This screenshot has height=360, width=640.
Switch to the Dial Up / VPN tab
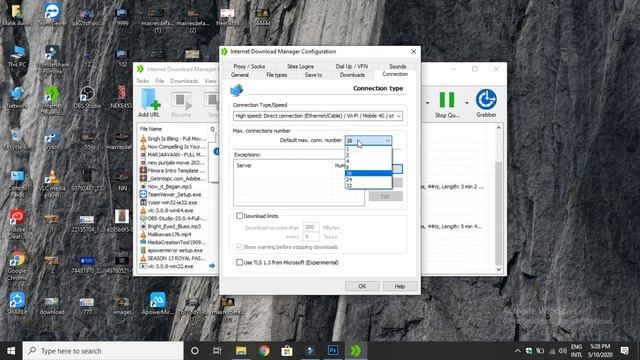click(x=351, y=66)
